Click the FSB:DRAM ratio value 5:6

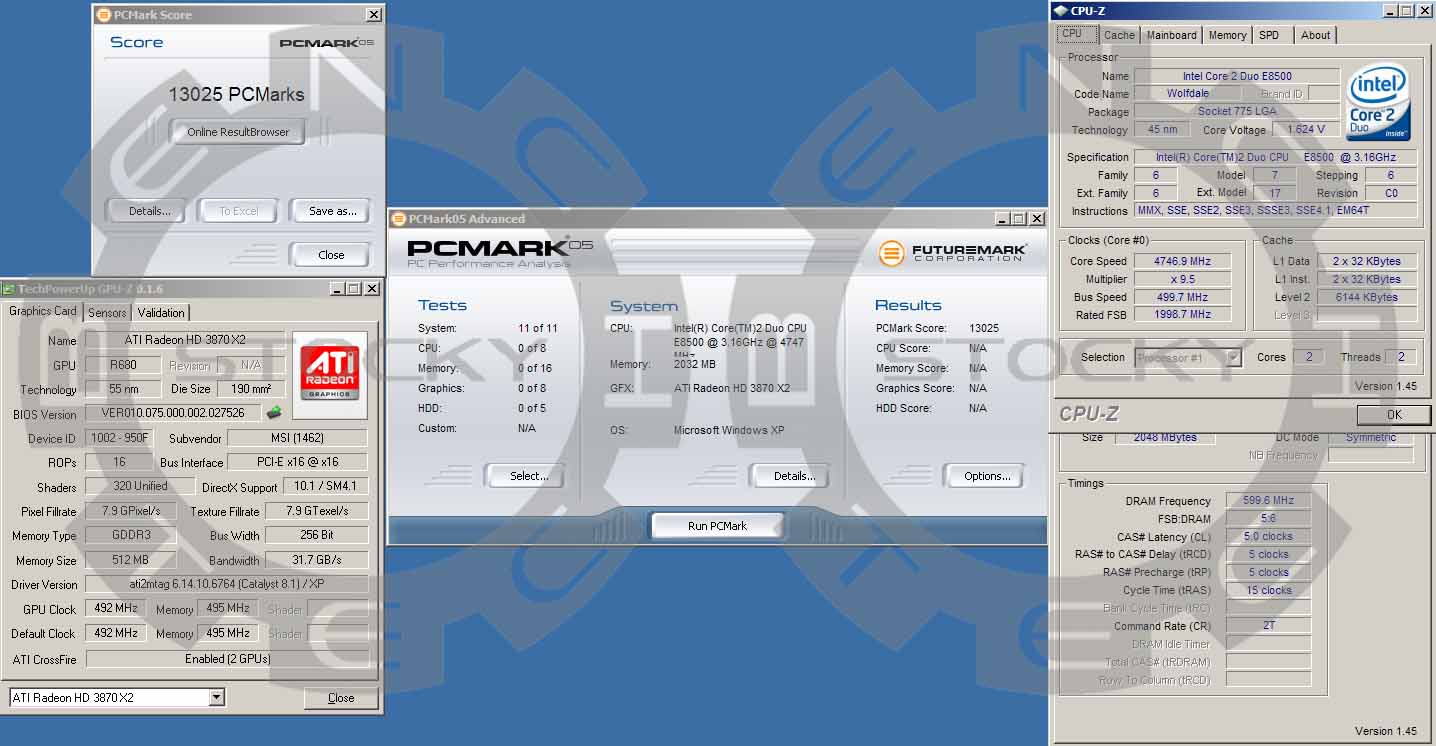tap(1268, 519)
